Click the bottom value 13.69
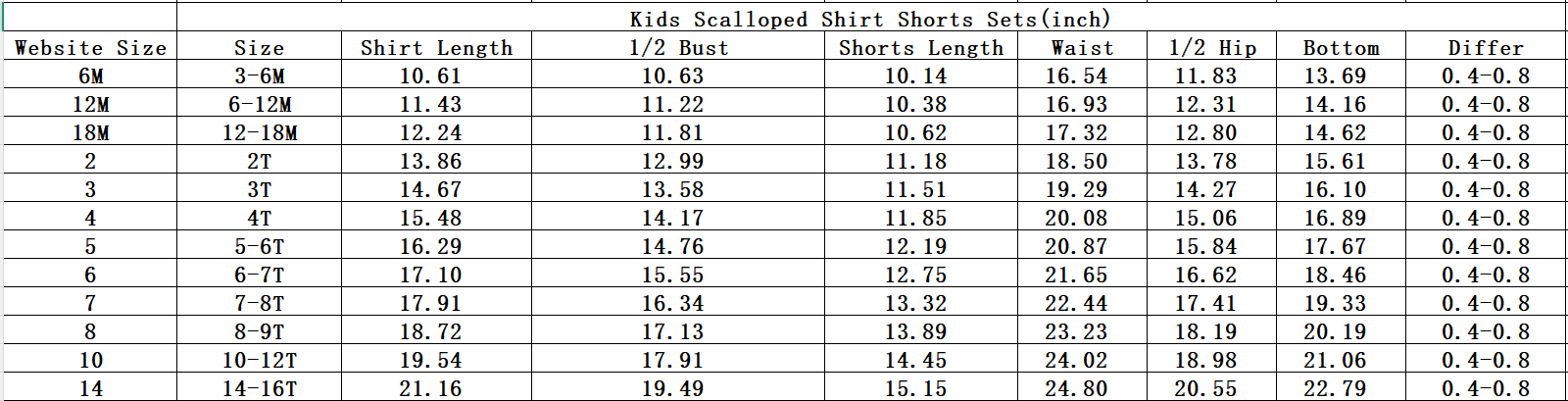Viewport: 1568px width, 401px height. tap(1335, 75)
